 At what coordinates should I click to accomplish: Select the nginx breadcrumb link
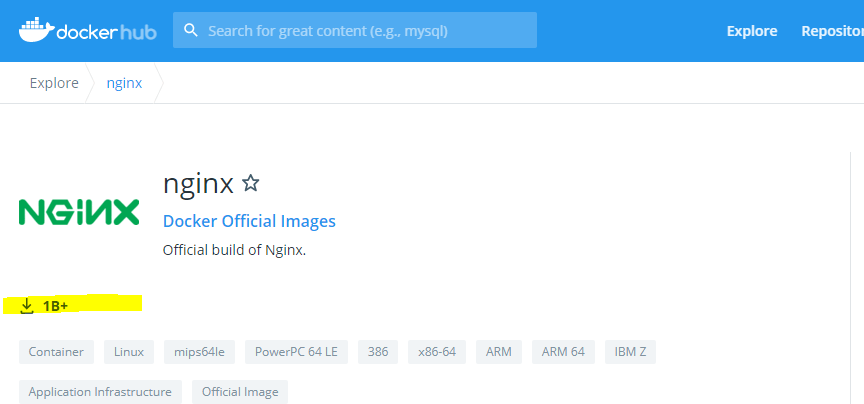pyautogui.click(x=124, y=83)
